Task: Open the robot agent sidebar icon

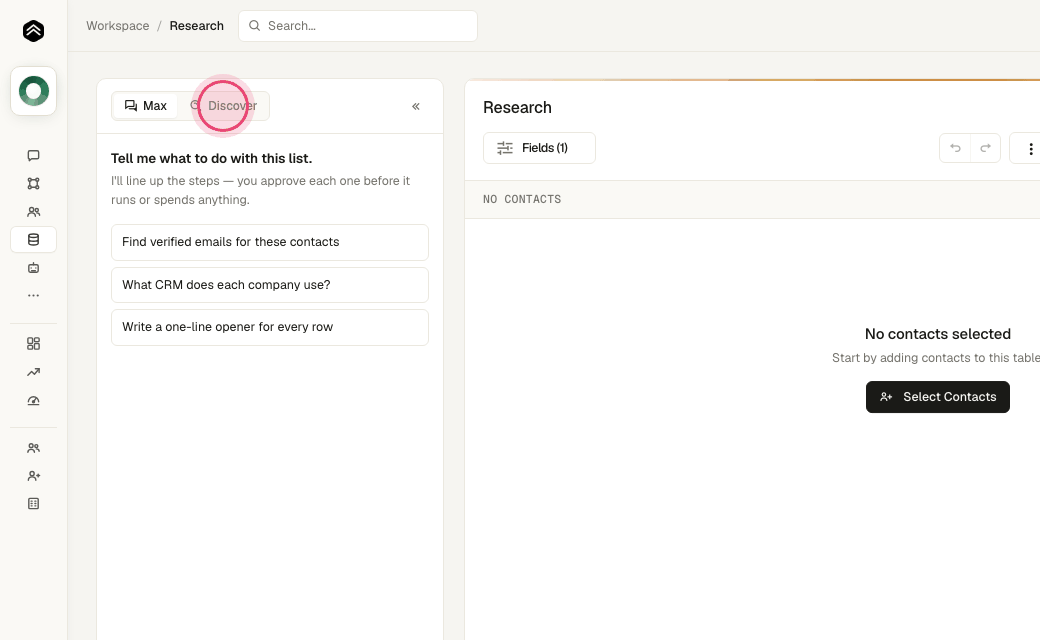Action: [x=33, y=268]
